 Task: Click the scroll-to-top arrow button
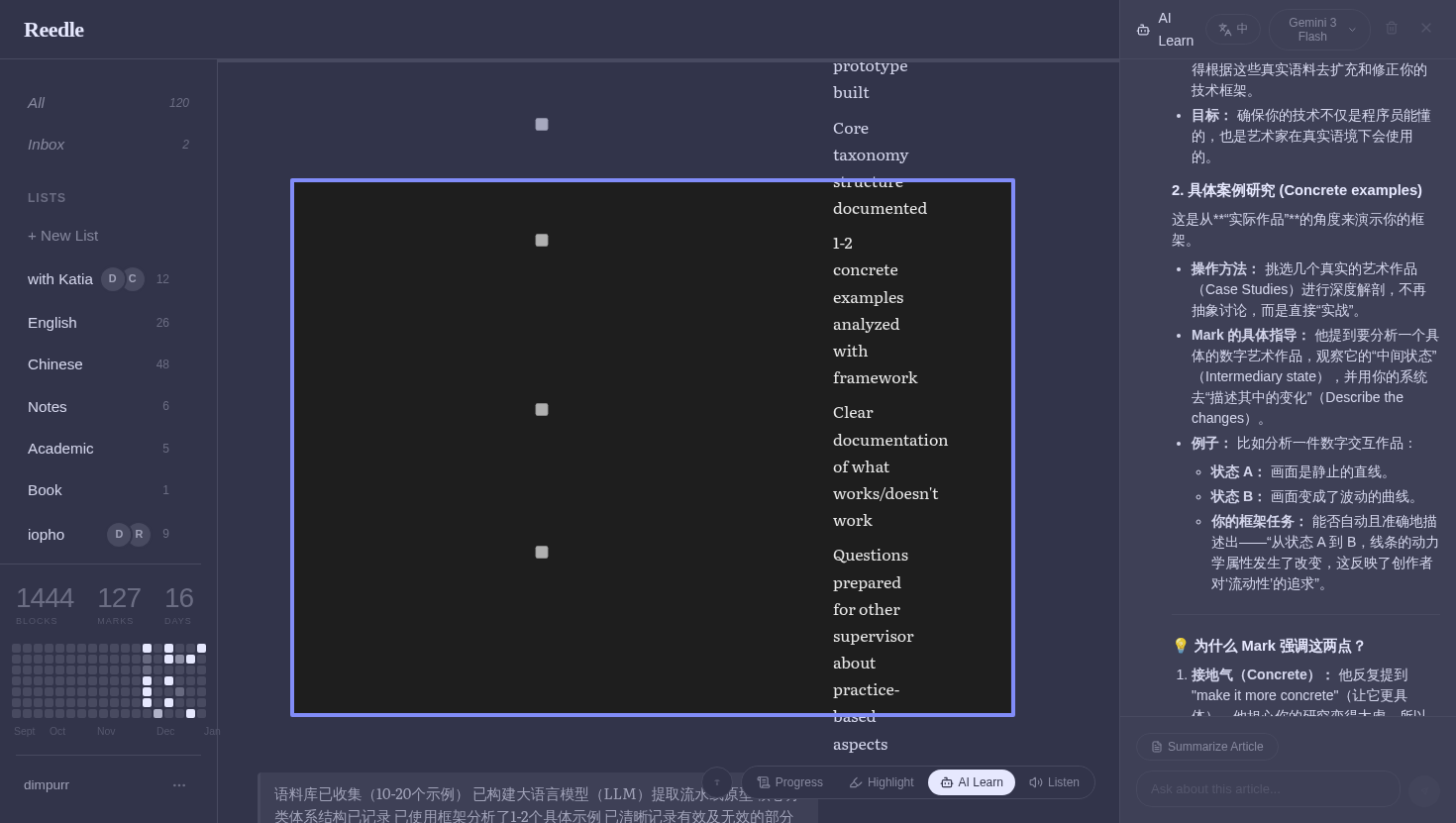click(x=717, y=782)
